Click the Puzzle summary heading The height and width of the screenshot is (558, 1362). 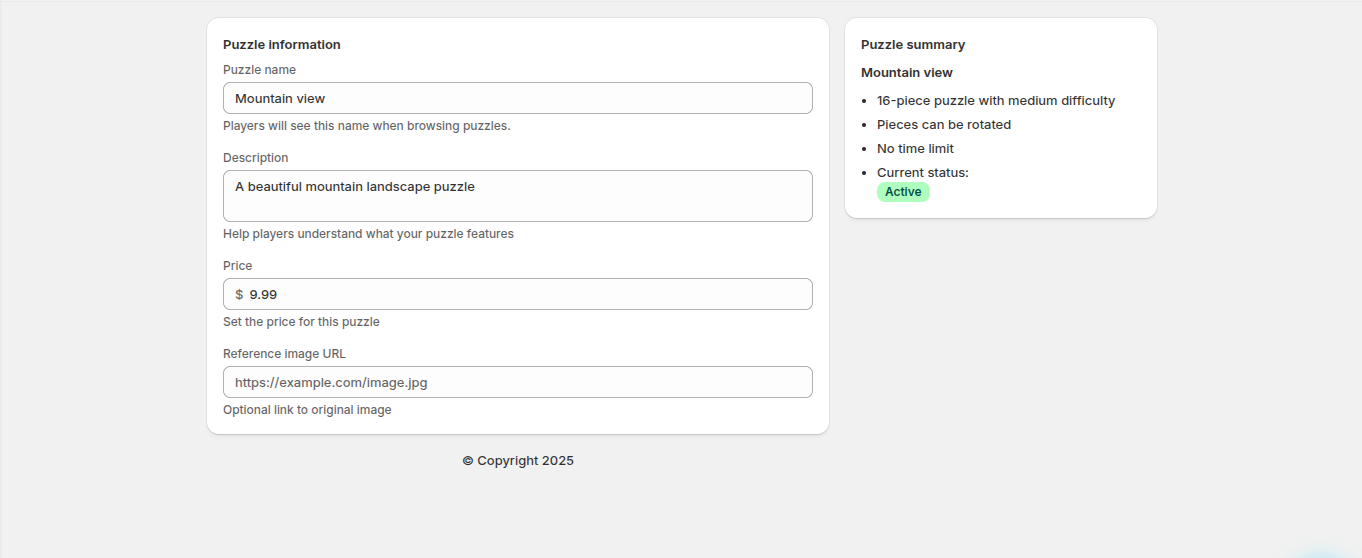[913, 45]
